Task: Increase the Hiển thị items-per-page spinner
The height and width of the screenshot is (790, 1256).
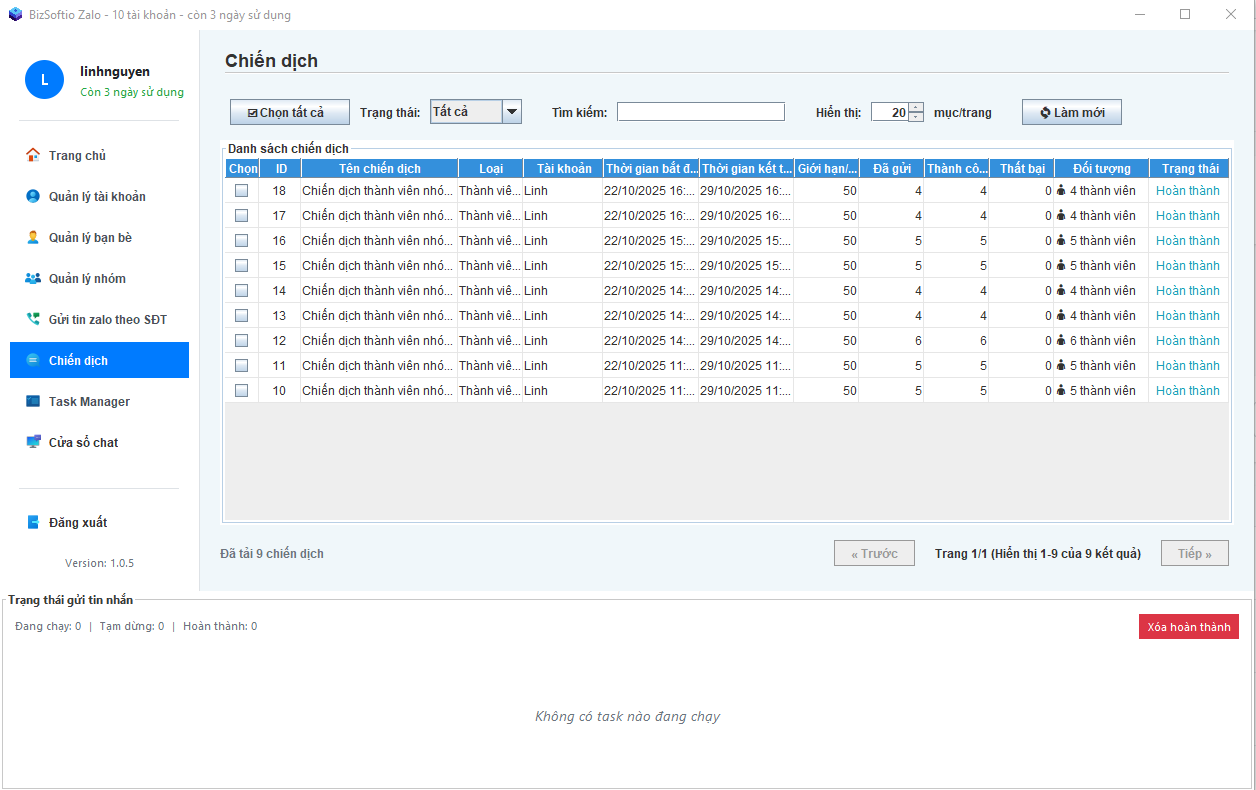Action: pyautogui.click(x=916, y=107)
